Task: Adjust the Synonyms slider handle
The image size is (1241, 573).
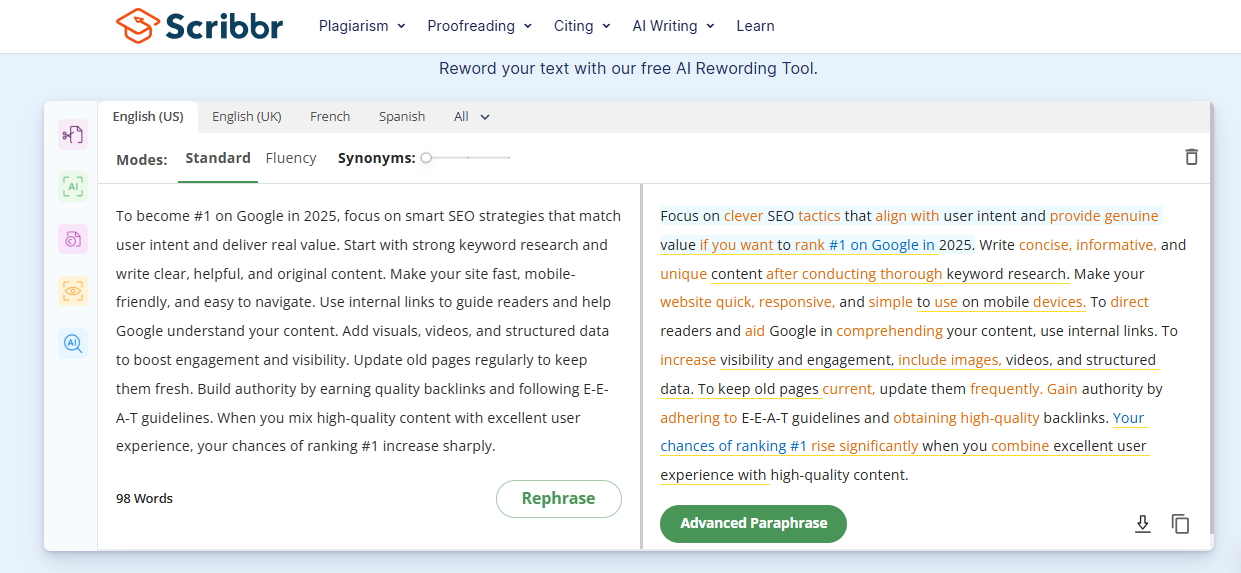Action: coord(426,158)
